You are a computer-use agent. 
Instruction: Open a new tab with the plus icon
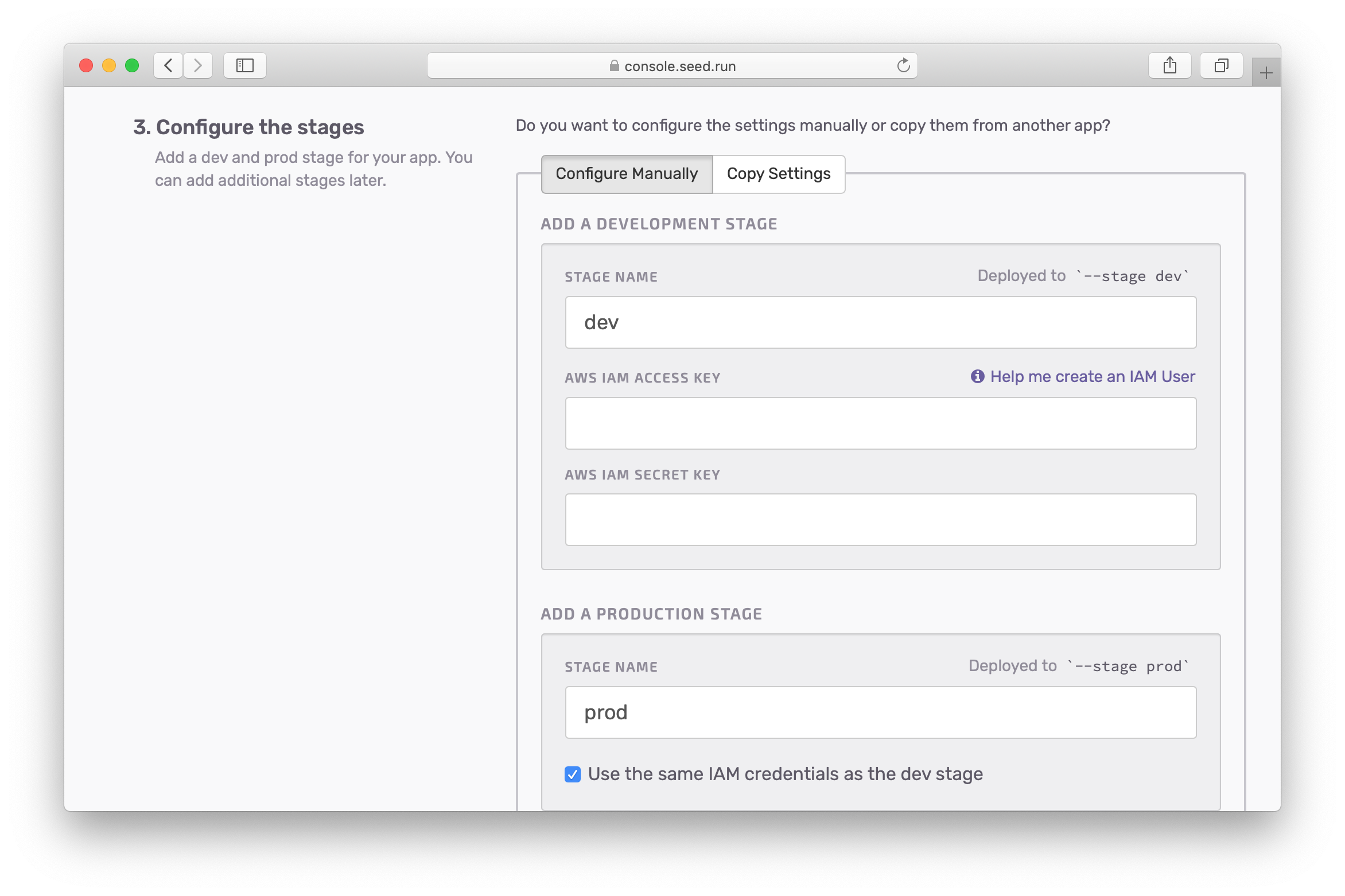click(x=1266, y=73)
